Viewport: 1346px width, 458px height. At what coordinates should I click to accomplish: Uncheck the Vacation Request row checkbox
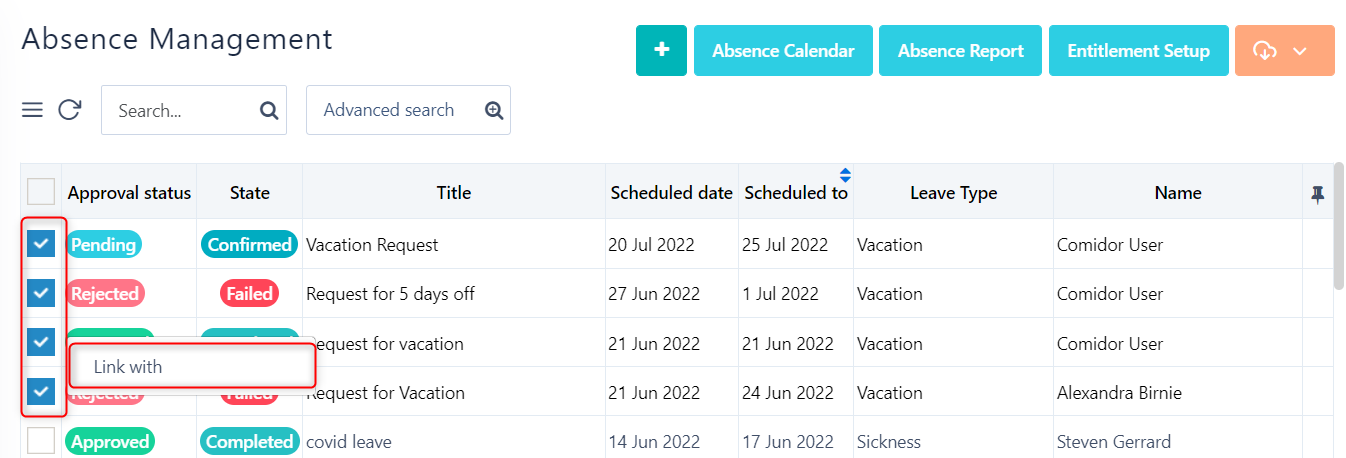(x=41, y=244)
